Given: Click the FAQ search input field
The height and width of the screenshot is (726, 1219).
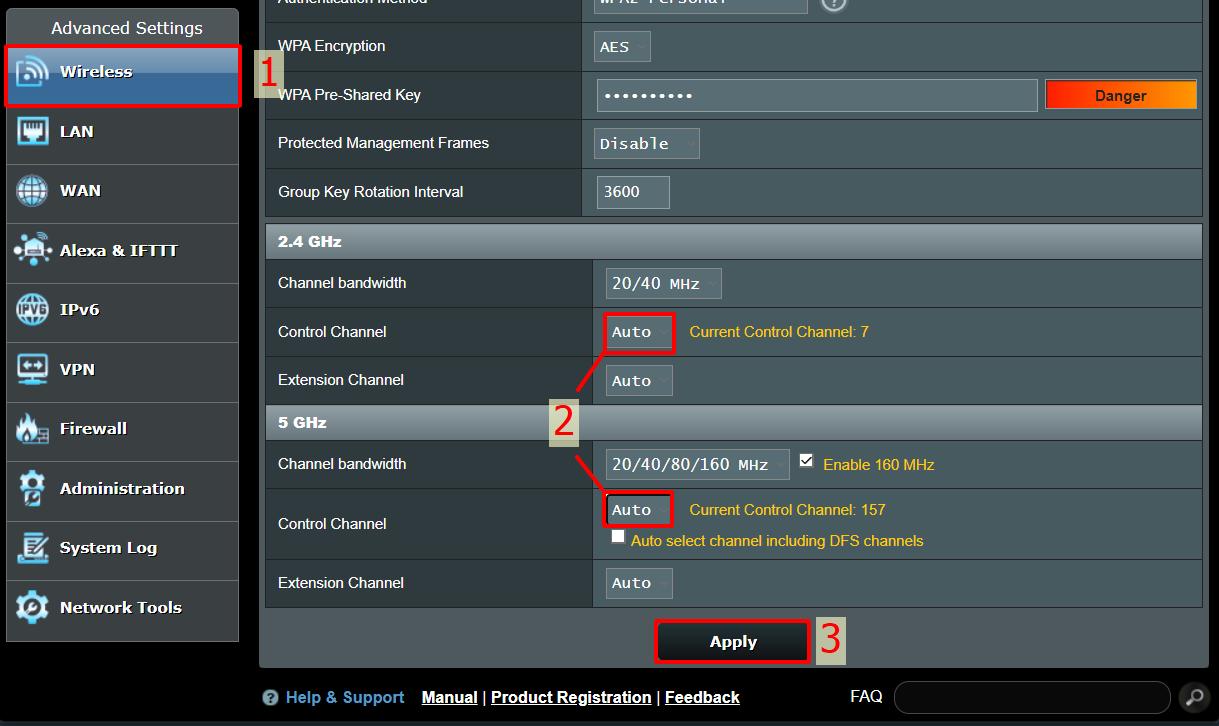Looking at the screenshot, I should [x=1032, y=697].
